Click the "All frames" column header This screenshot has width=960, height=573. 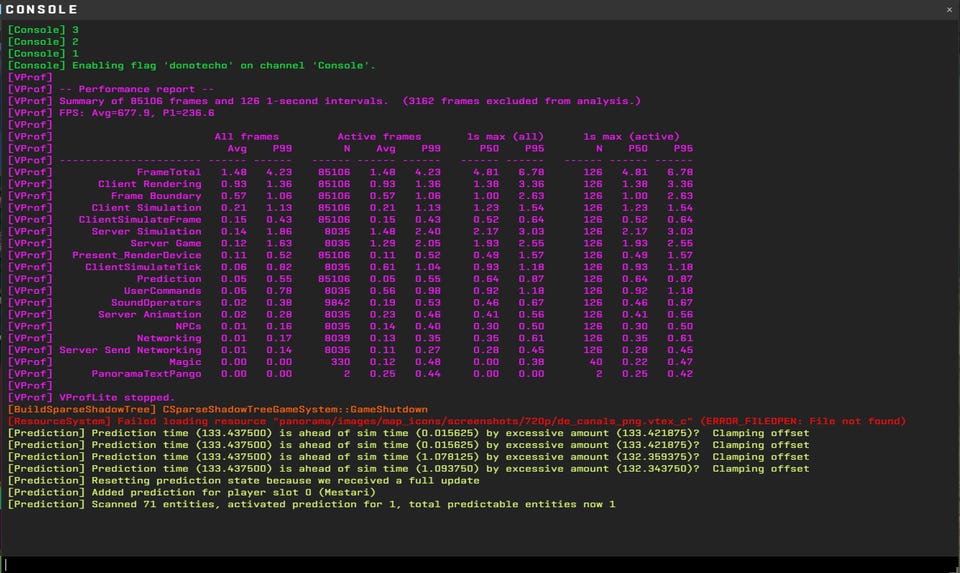(x=247, y=137)
